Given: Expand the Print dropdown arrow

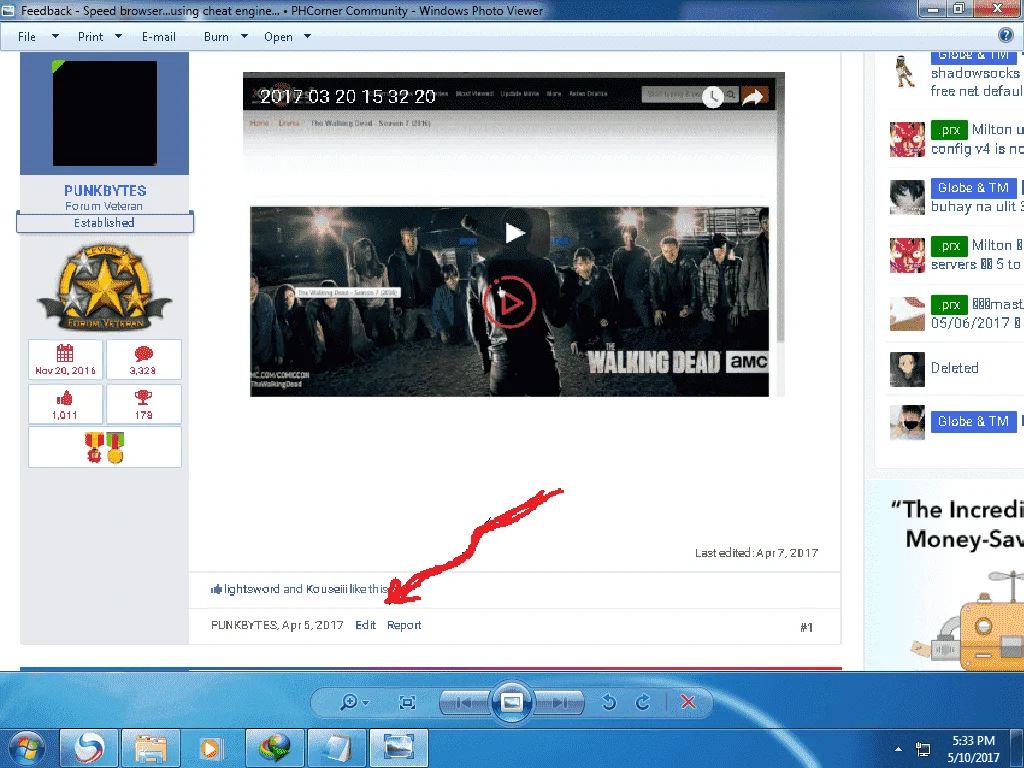Looking at the screenshot, I should click(118, 37).
